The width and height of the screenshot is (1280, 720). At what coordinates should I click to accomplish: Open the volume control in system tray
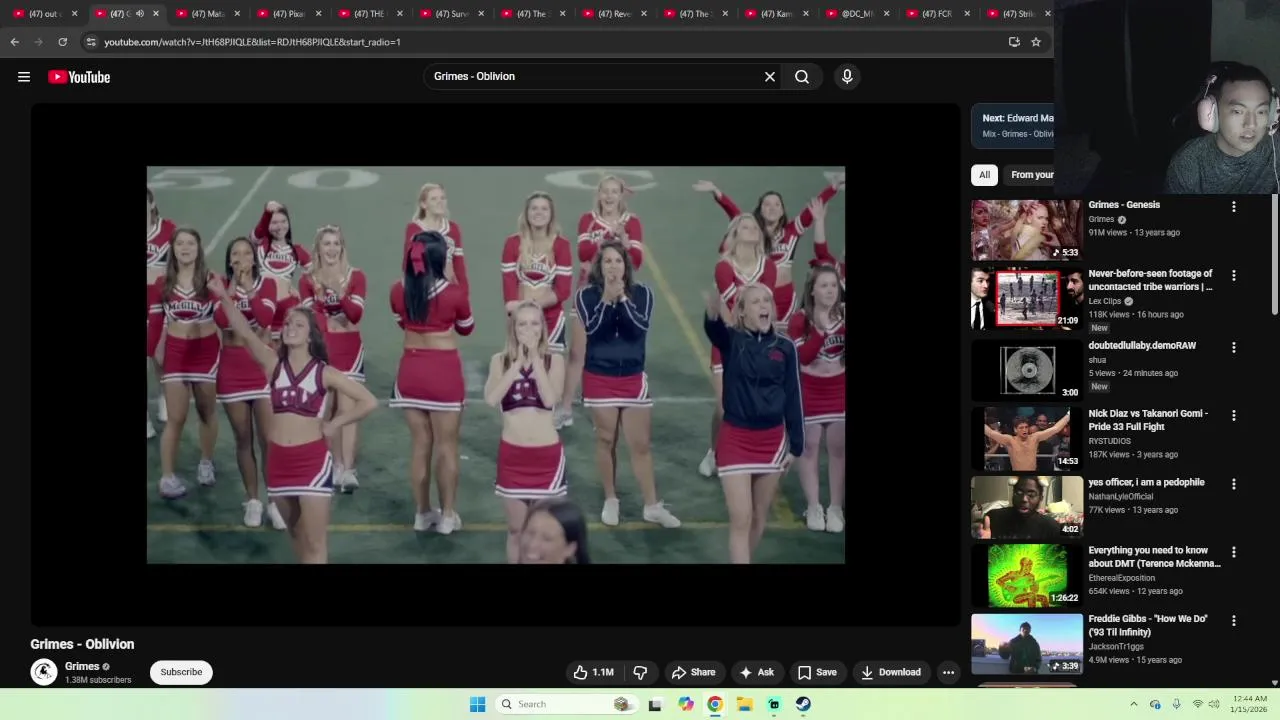coord(1215,704)
